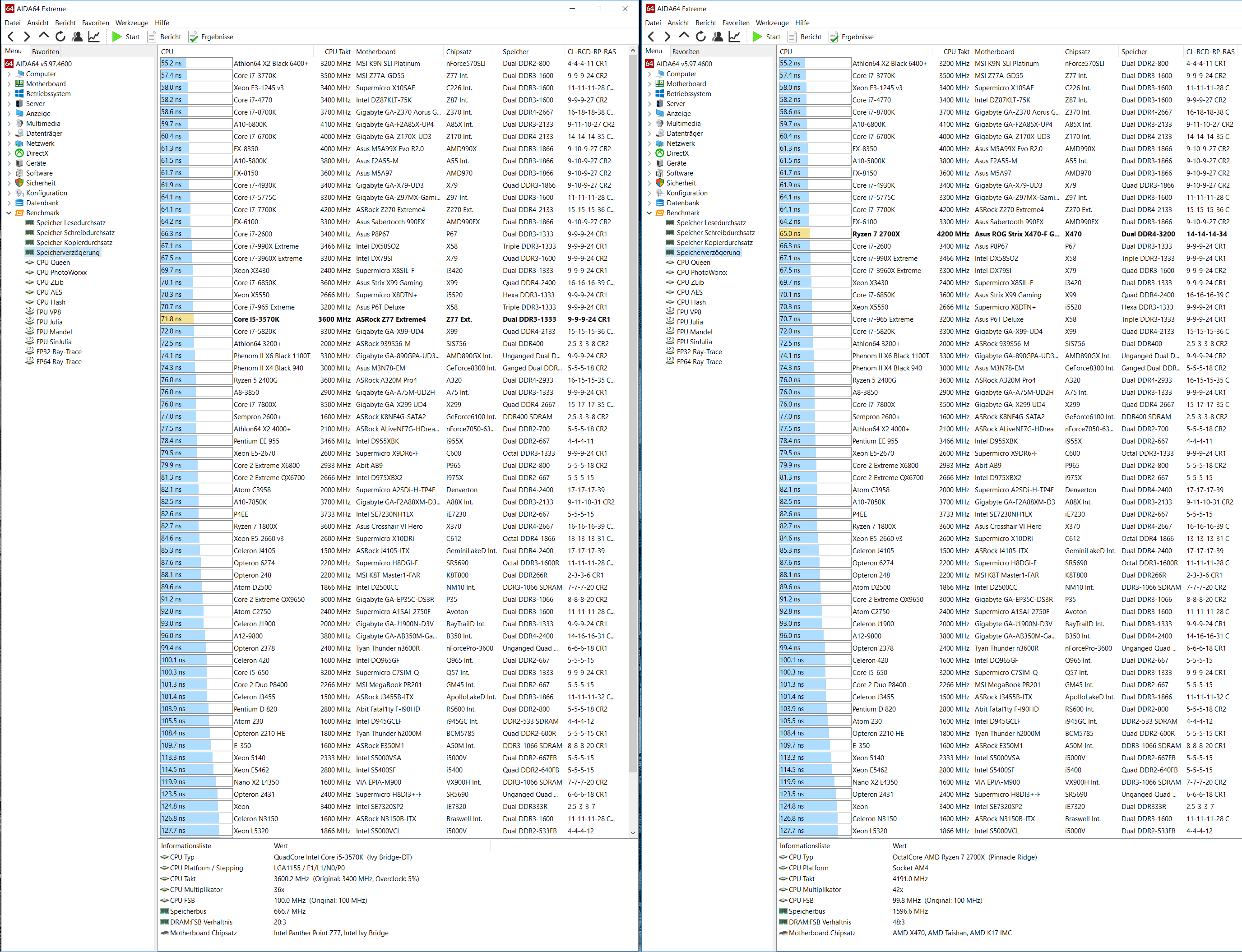
Task: Open the Ansicht menu in the right window
Action: click(677, 23)
